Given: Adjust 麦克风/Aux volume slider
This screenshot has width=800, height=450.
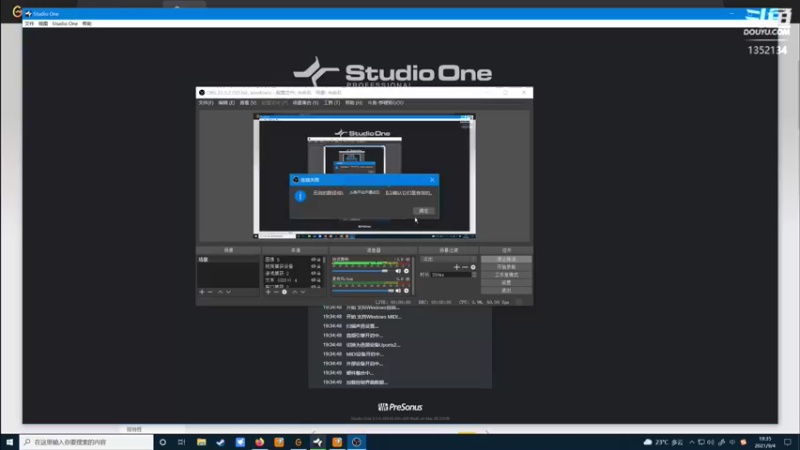Looking at the screenshot, I should point(363,291).
